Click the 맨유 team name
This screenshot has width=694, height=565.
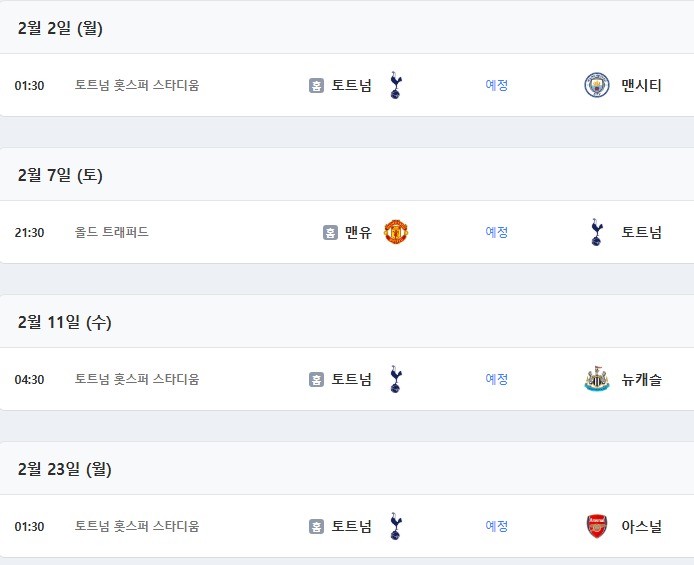pyautogui.click(x=358, y=232)
